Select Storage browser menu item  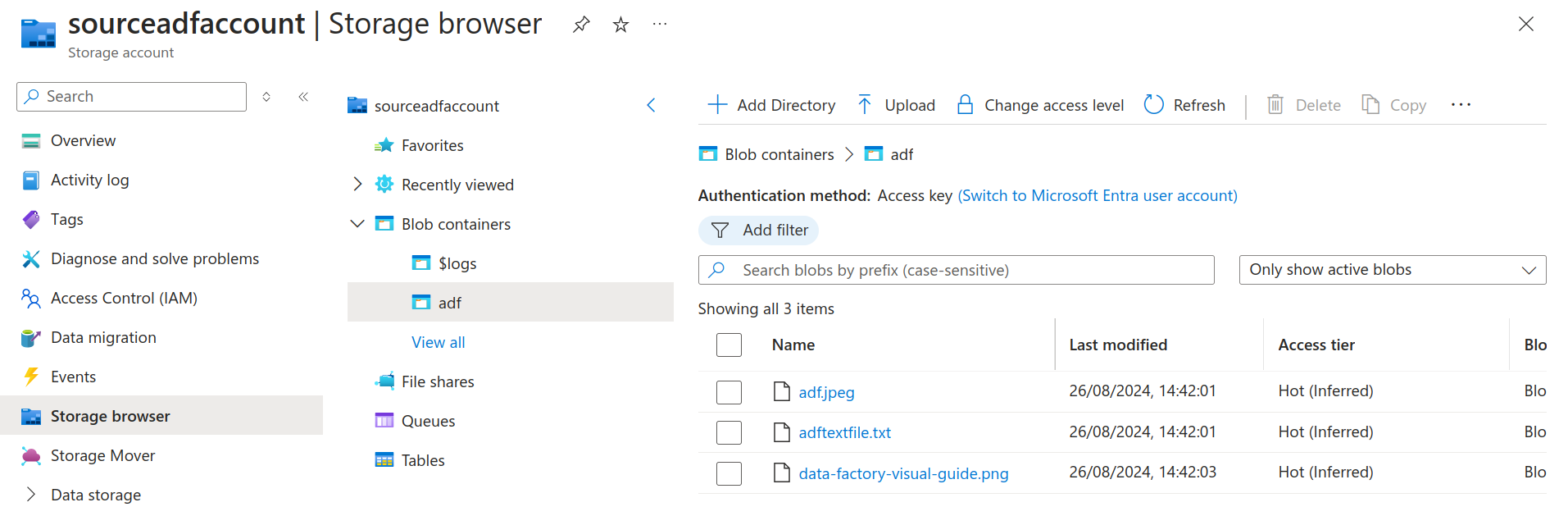point(161,416)
